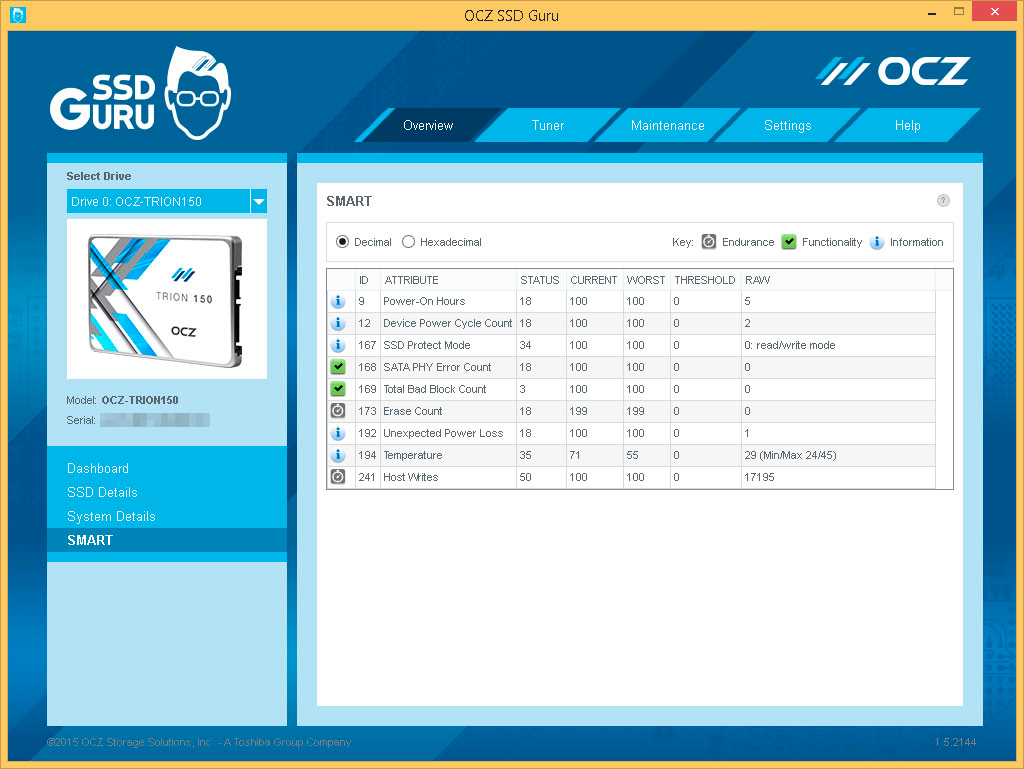
Task: Click the THRESHOLD column header
Action: click(x=705, y=280)
